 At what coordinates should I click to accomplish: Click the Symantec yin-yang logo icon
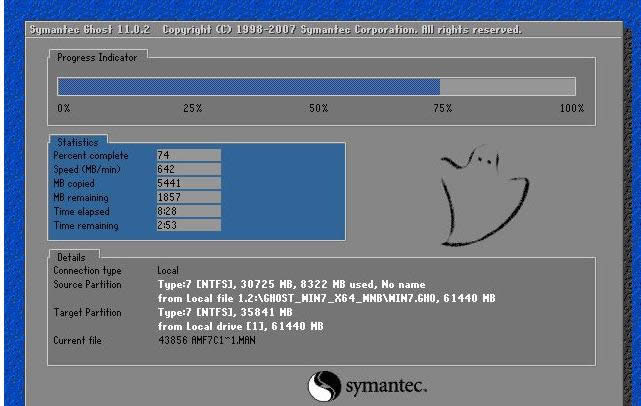coord(325,386)
